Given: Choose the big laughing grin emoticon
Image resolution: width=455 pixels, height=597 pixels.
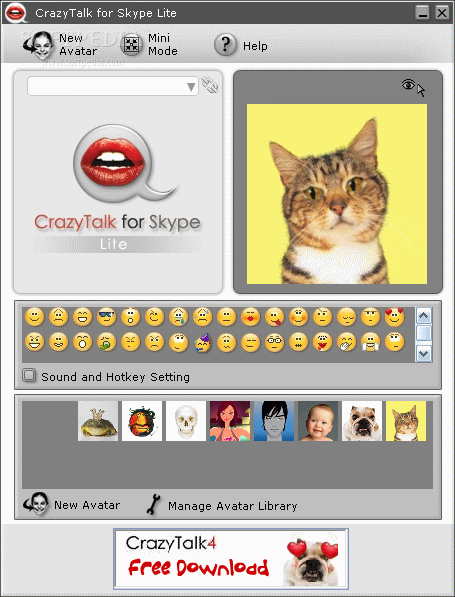Looking at the screenshot, I should pyautogui.click(x=83, y=317).
